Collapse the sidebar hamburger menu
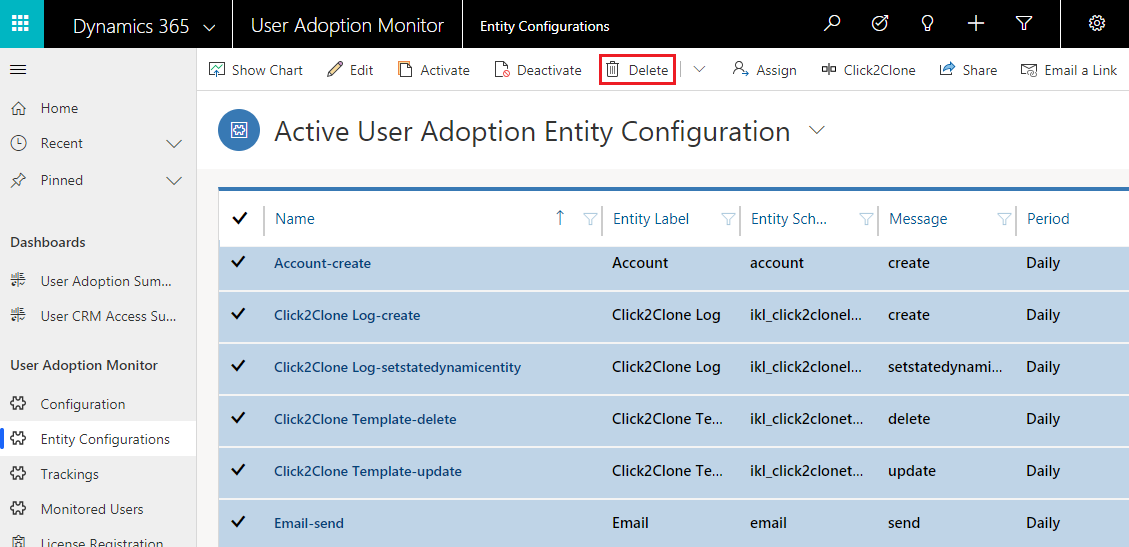This screenshot has height=547, width=1129. coord(18,70)
